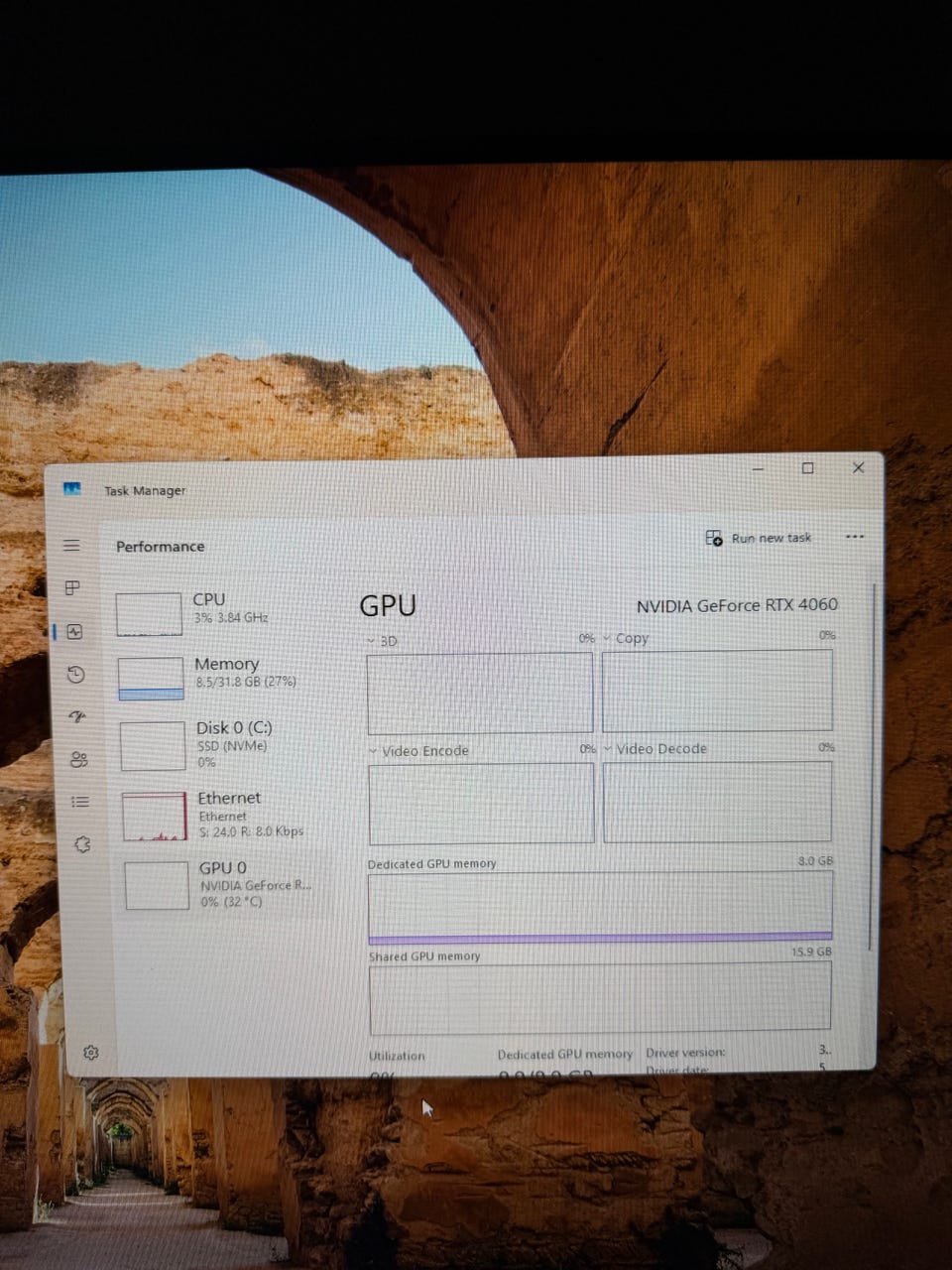Click the "Shared GPU memory" graph label
Viewport: 952px width, 1270px height.
424,956
